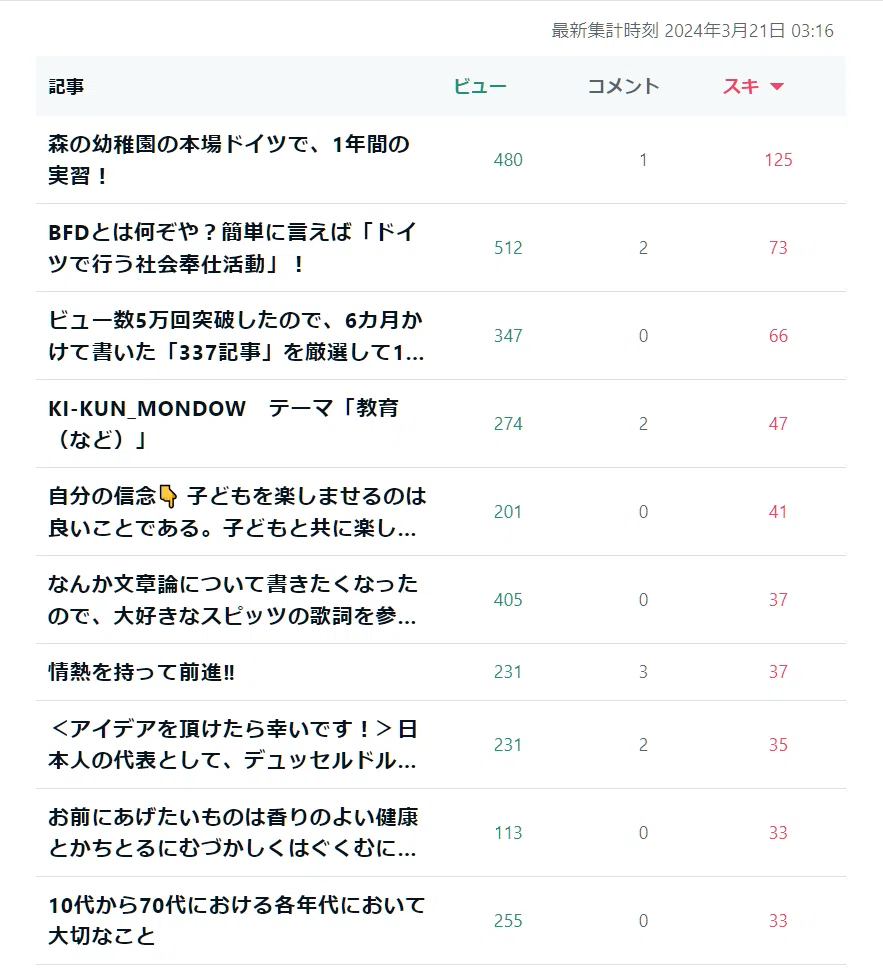Click the スキ sort arrow icon
The height and width of the screenshot is (969, 883).
777,87
